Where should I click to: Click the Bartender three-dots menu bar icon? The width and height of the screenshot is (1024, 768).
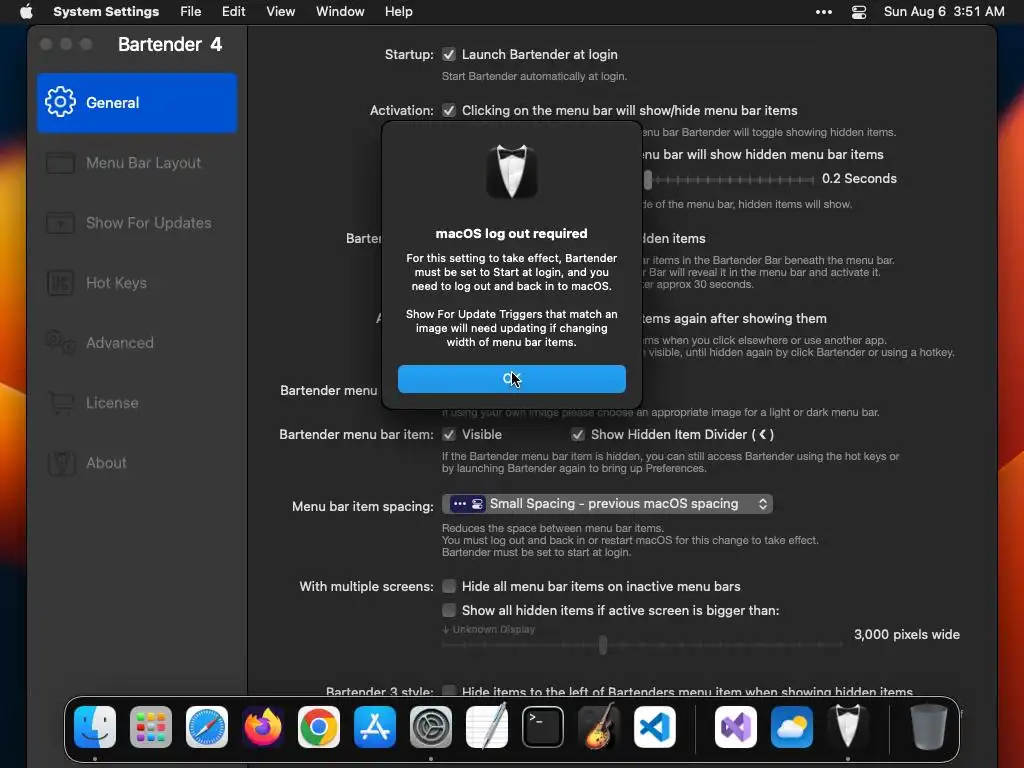(824, 12)
